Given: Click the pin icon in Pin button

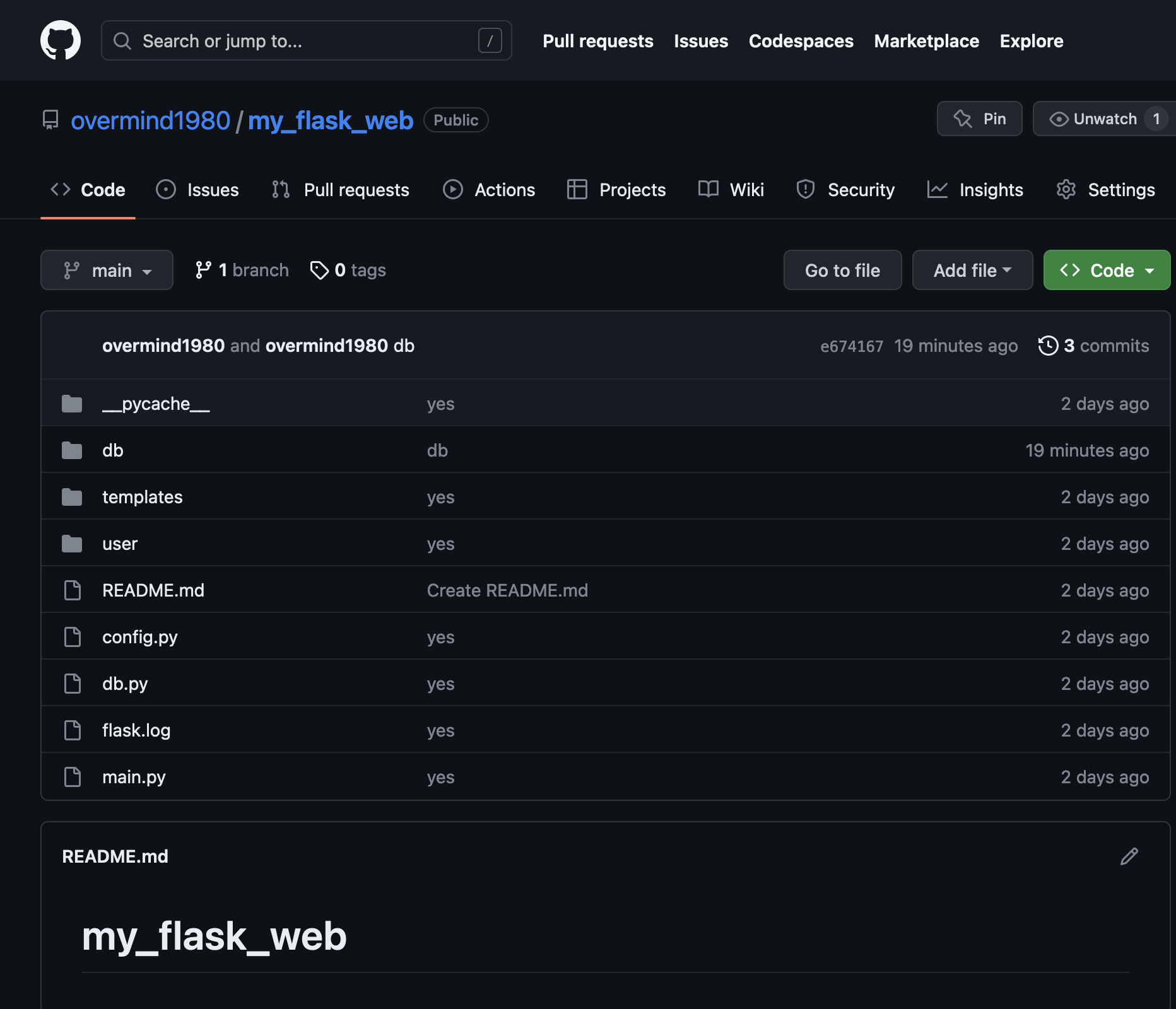Looking at the screenshot, I should pyautogui.click(x=963, y=119).
